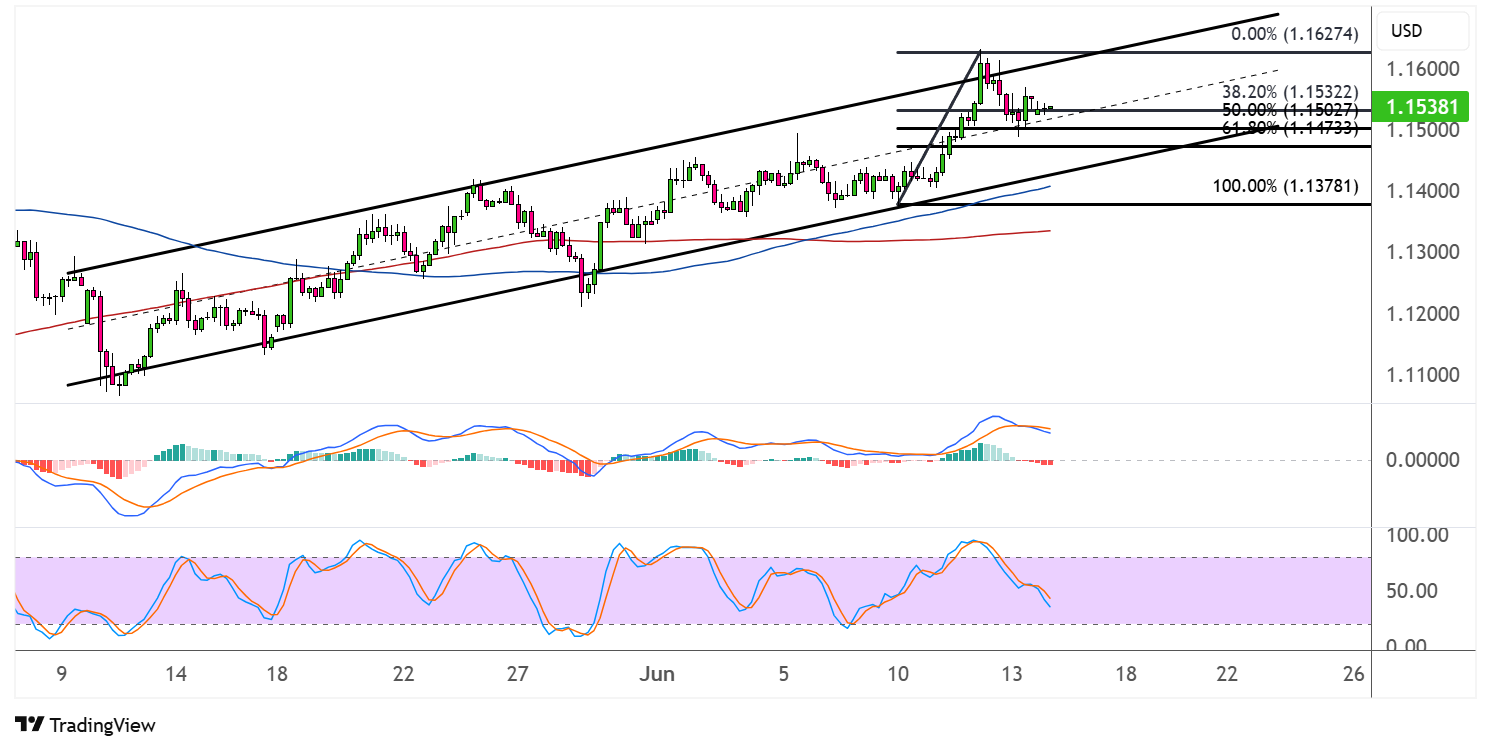Click the current price label 1.15381
The height and width of the screenshot is (751, 1491).
(x=1423, y=106)
